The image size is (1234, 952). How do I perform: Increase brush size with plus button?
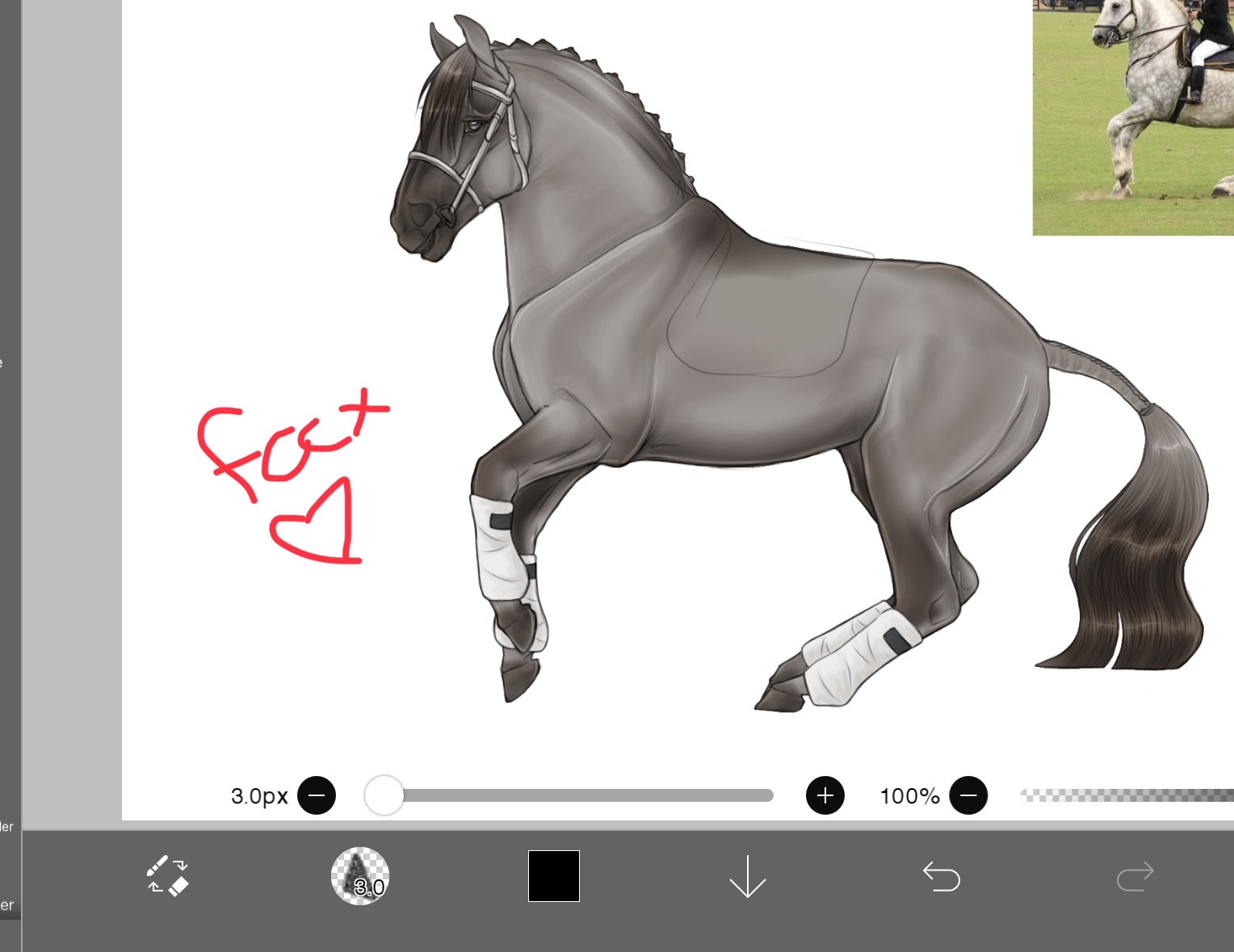pyautogui.click(x=825, y=795)
